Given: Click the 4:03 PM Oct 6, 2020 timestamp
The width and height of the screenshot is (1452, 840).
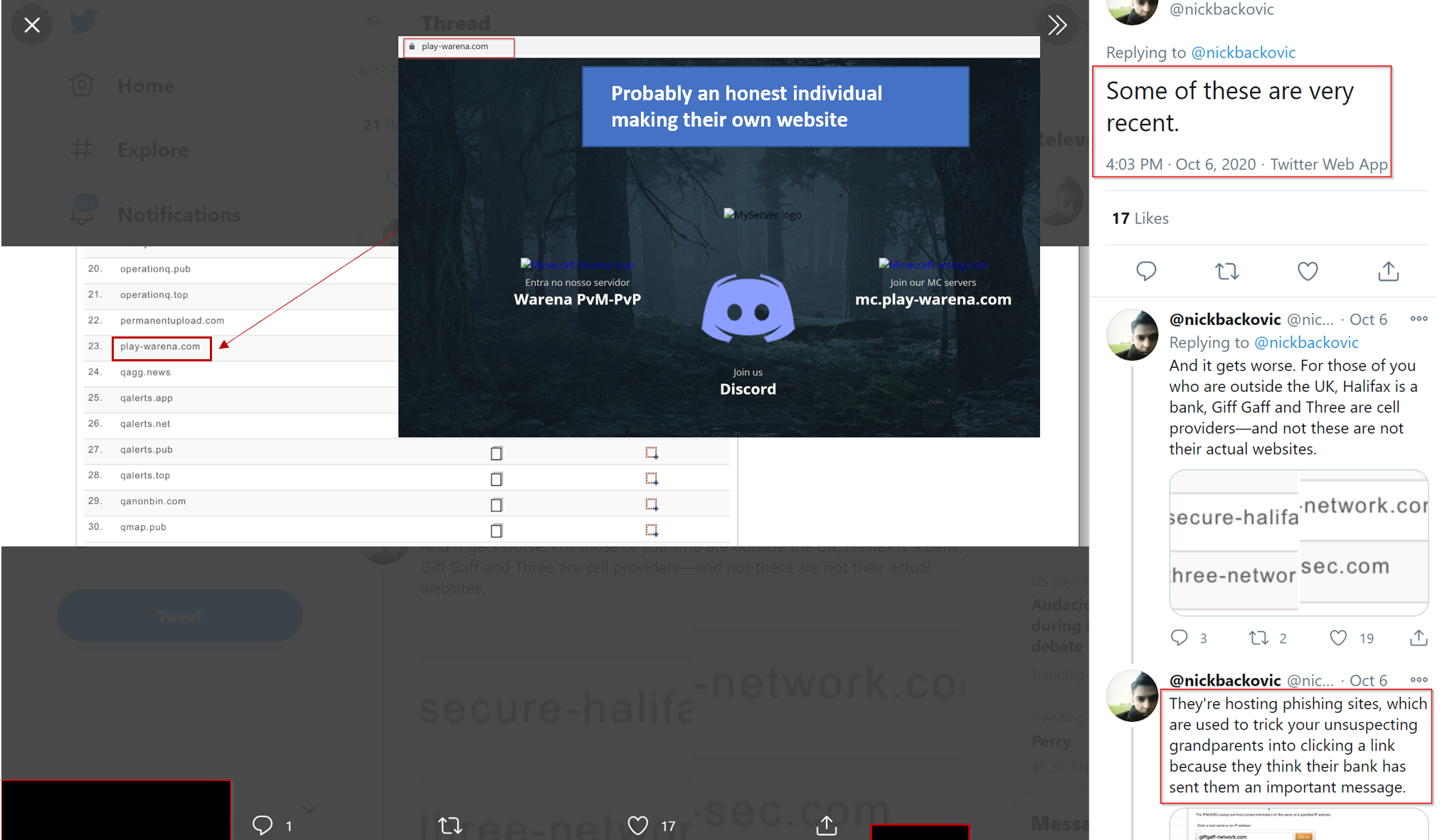Looking at the screenshot, I should 1180,164.
